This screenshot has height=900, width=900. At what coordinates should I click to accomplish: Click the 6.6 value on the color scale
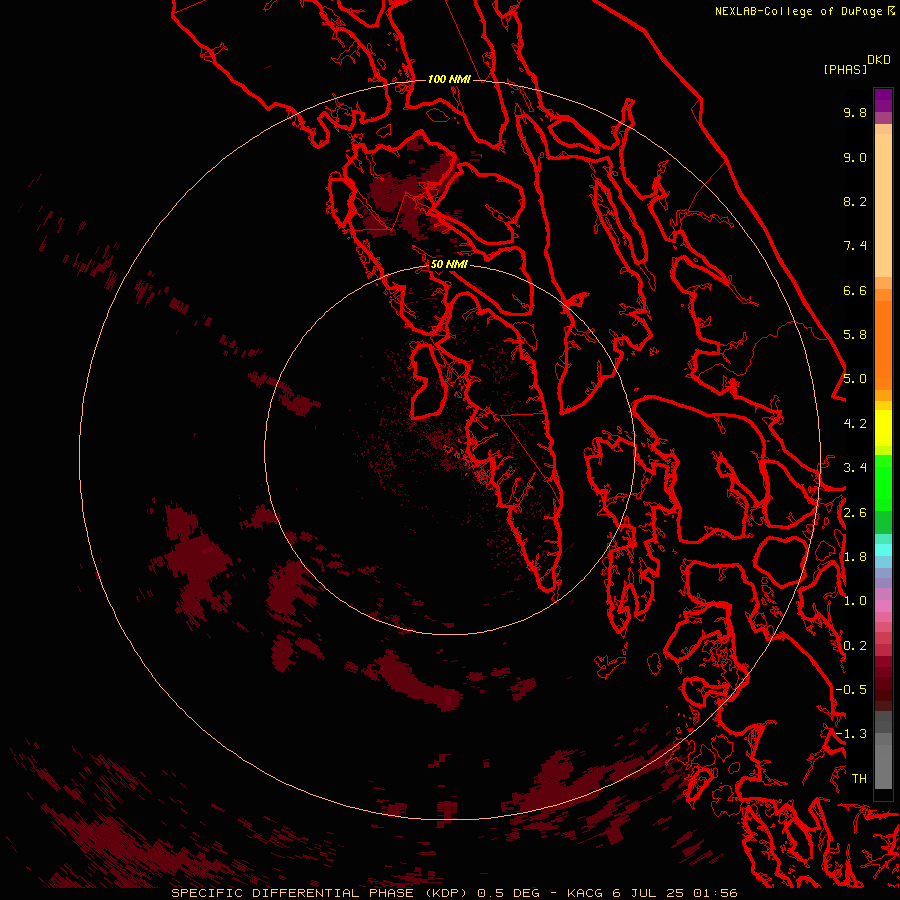855,290
